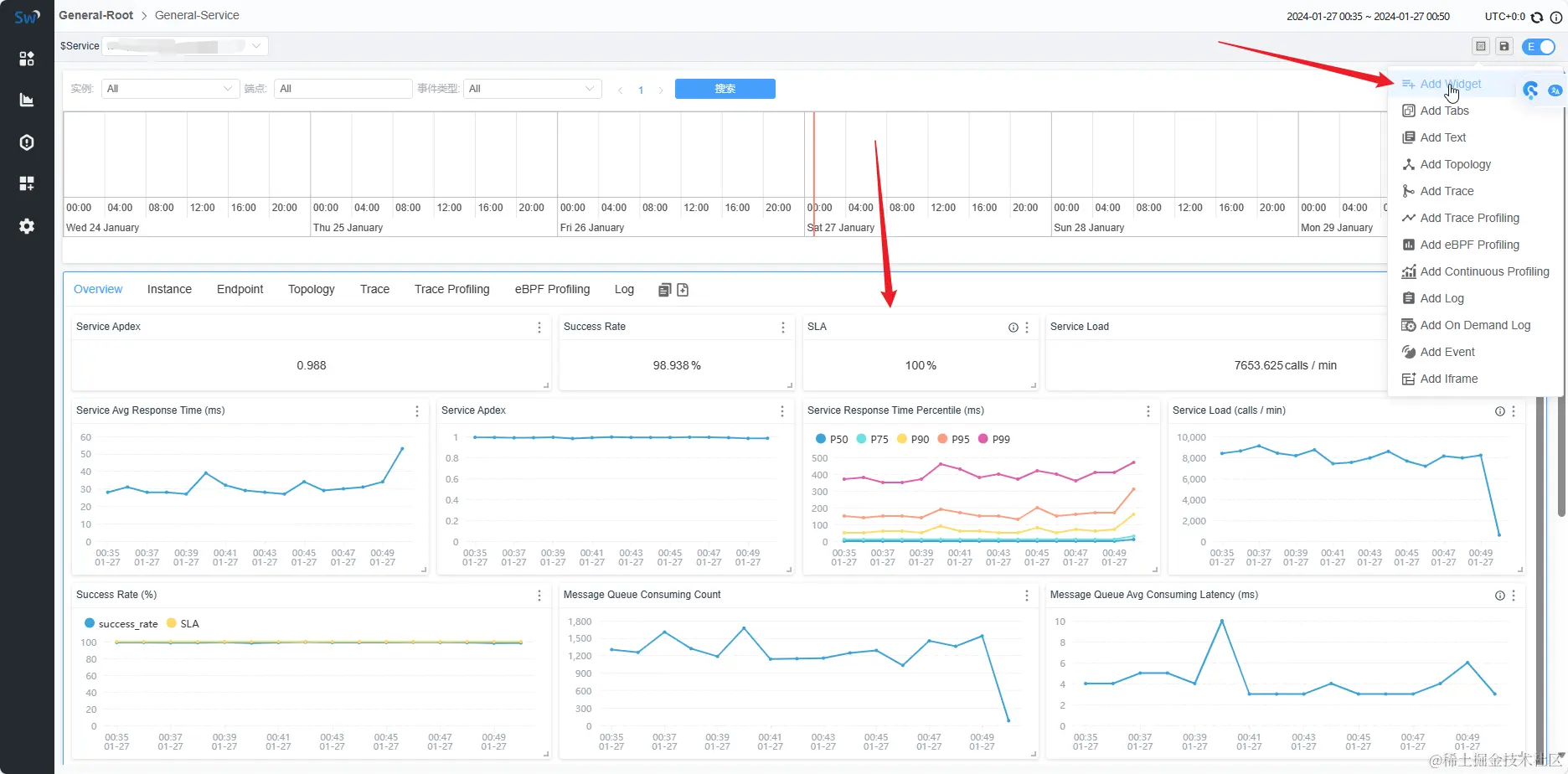Click the add tab page icon

(683, 290)
